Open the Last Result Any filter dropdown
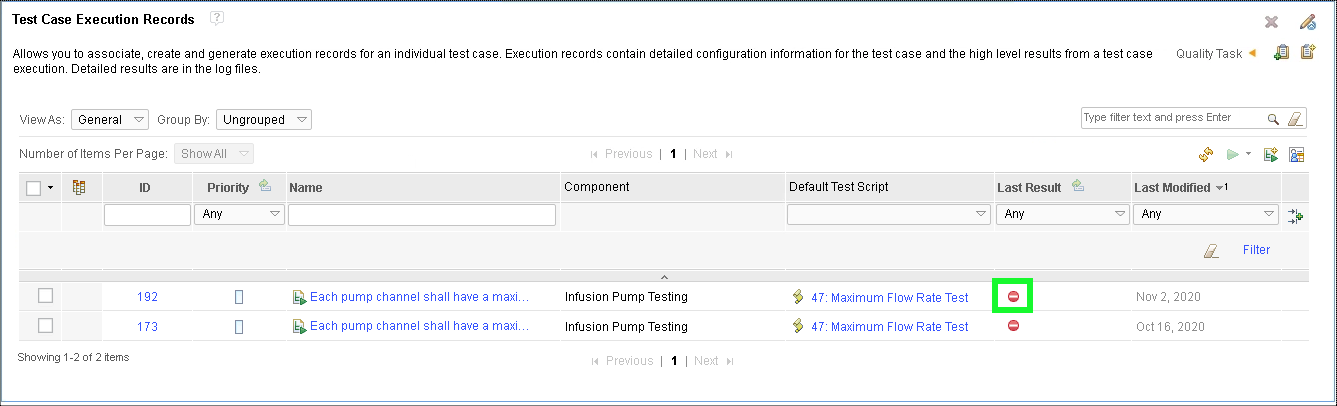The height and width of the screenshot is (406, 1337). point(1062,214)
